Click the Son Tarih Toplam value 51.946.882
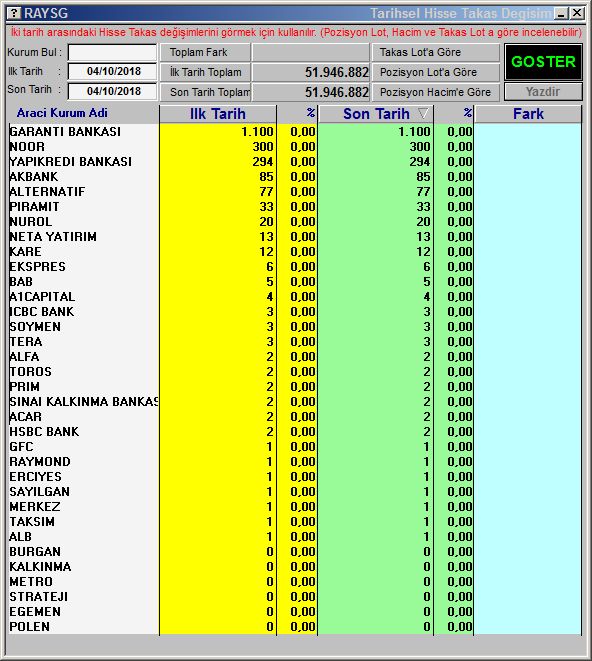Screen dimensions: 592x661 point(336,92)
